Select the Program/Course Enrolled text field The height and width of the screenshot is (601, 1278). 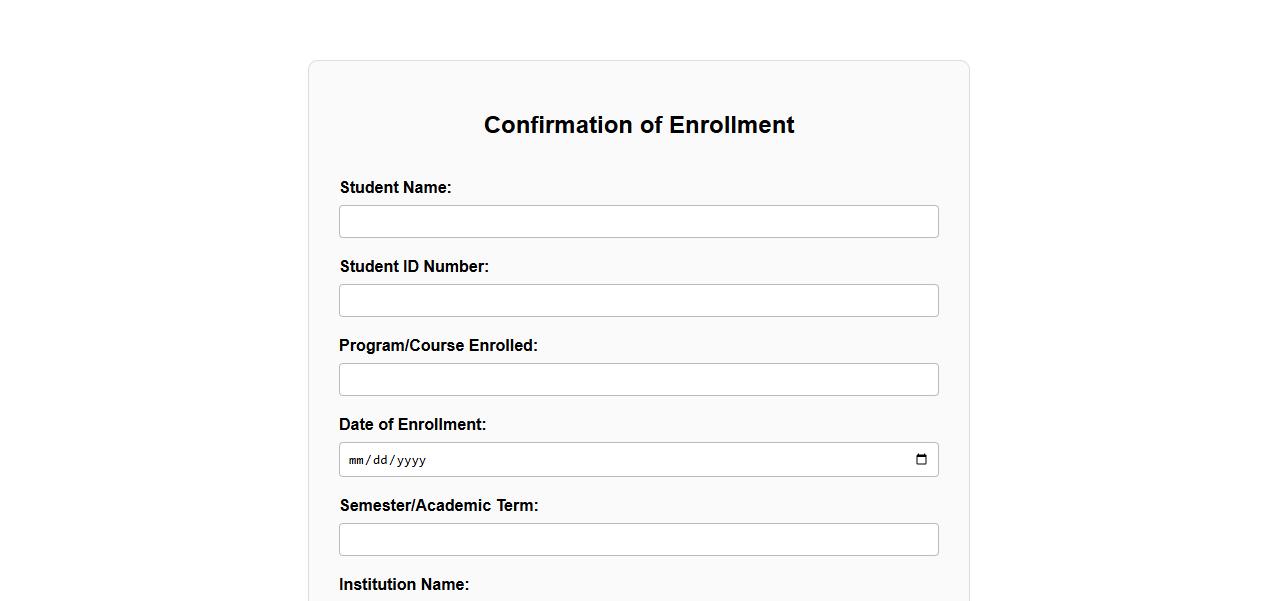pyautogui.click(x=638, y=380)
